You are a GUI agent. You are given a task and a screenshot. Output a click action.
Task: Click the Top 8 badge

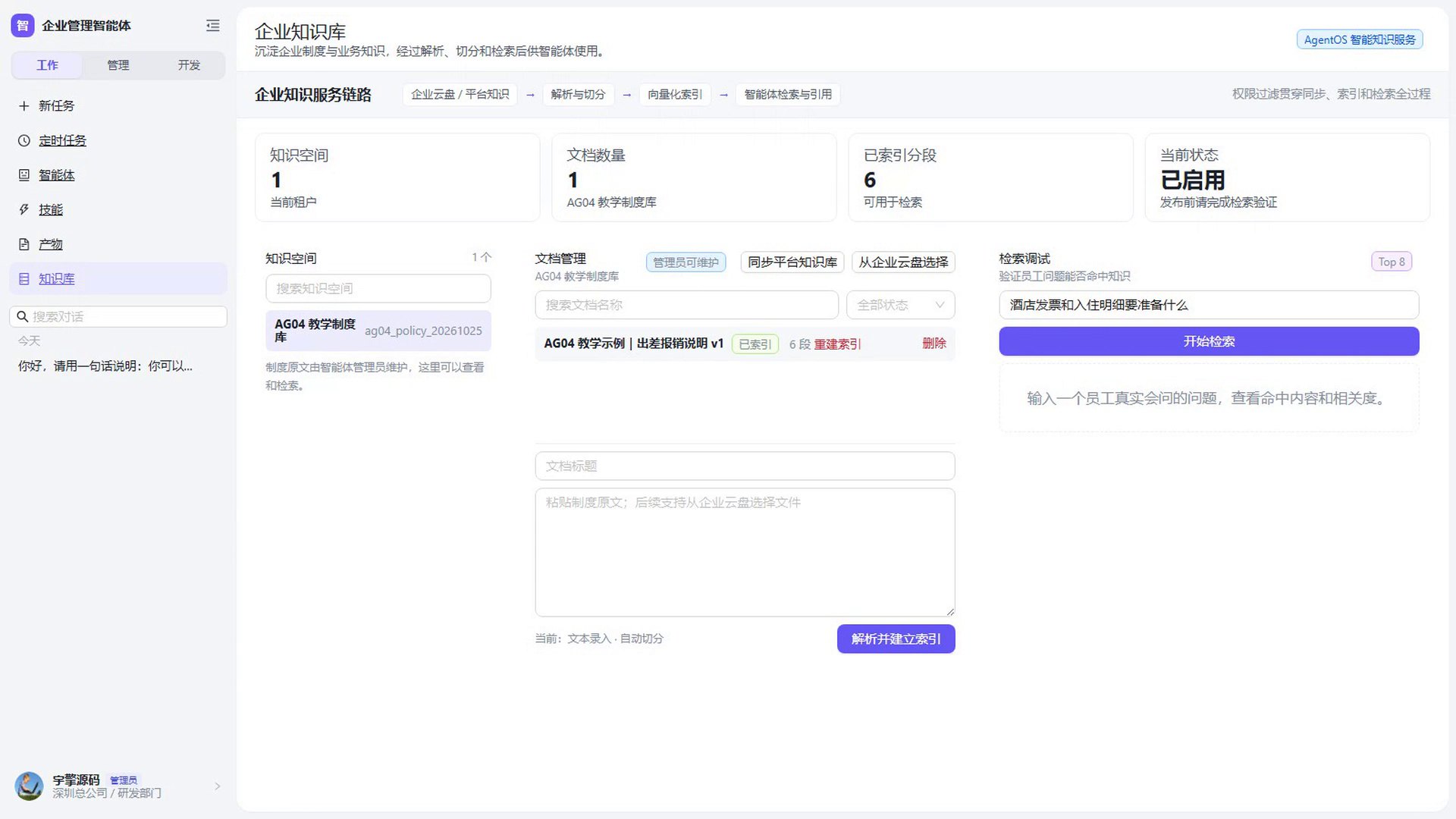1392,262
